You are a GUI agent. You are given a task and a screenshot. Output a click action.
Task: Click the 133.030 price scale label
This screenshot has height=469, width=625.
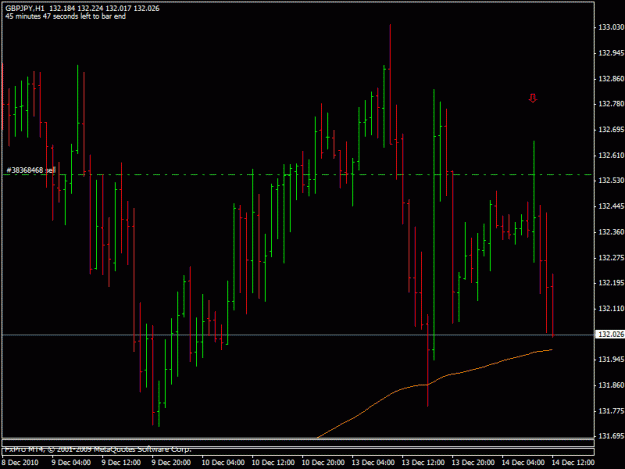pos(611,27)
